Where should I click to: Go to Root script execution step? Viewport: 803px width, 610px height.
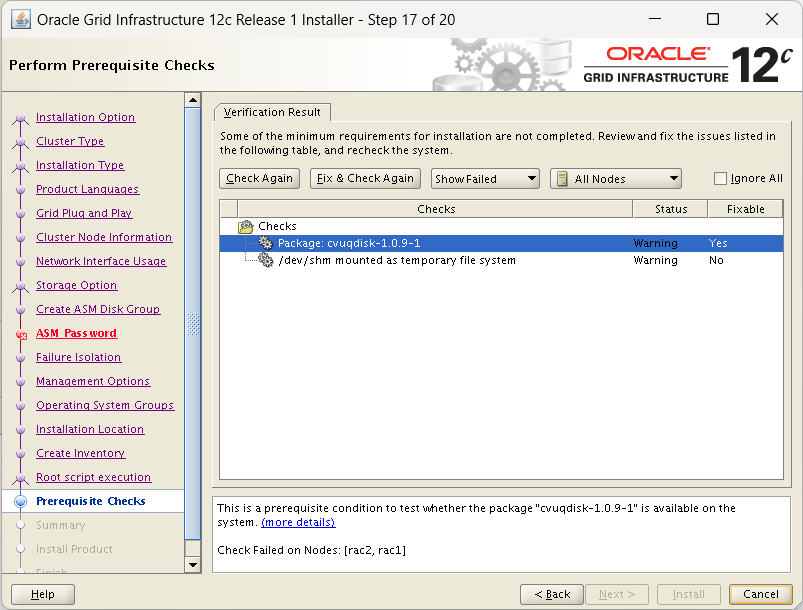pos(94,477)
